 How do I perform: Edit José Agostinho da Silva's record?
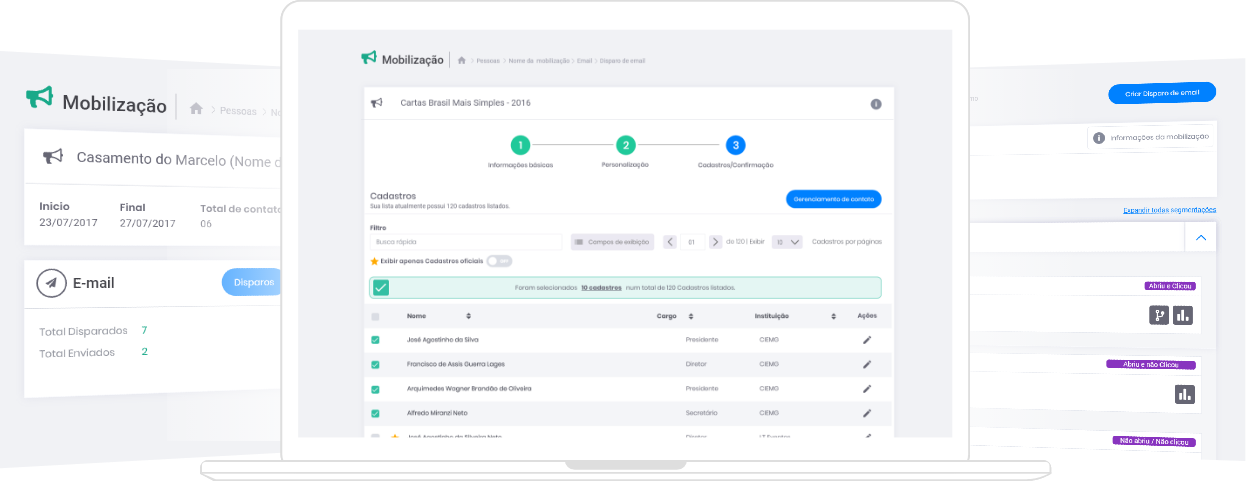[867, 340]
